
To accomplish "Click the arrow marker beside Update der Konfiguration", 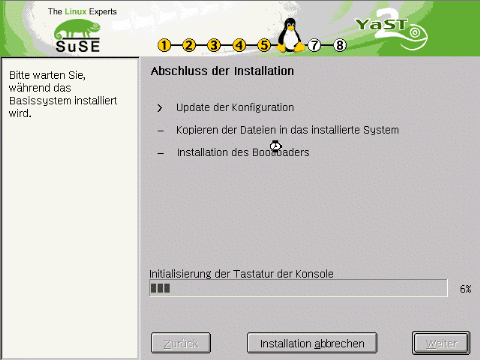I will [x=160, y=108].
